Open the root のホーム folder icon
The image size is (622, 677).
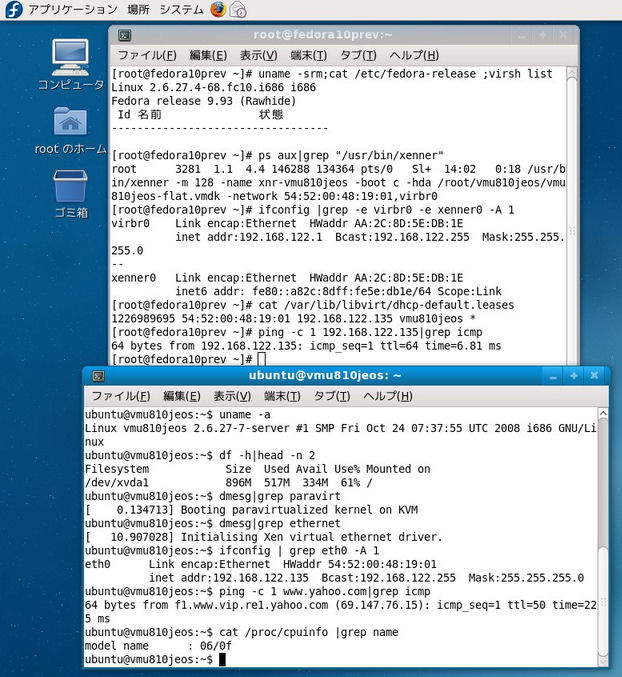pos(70,130)
